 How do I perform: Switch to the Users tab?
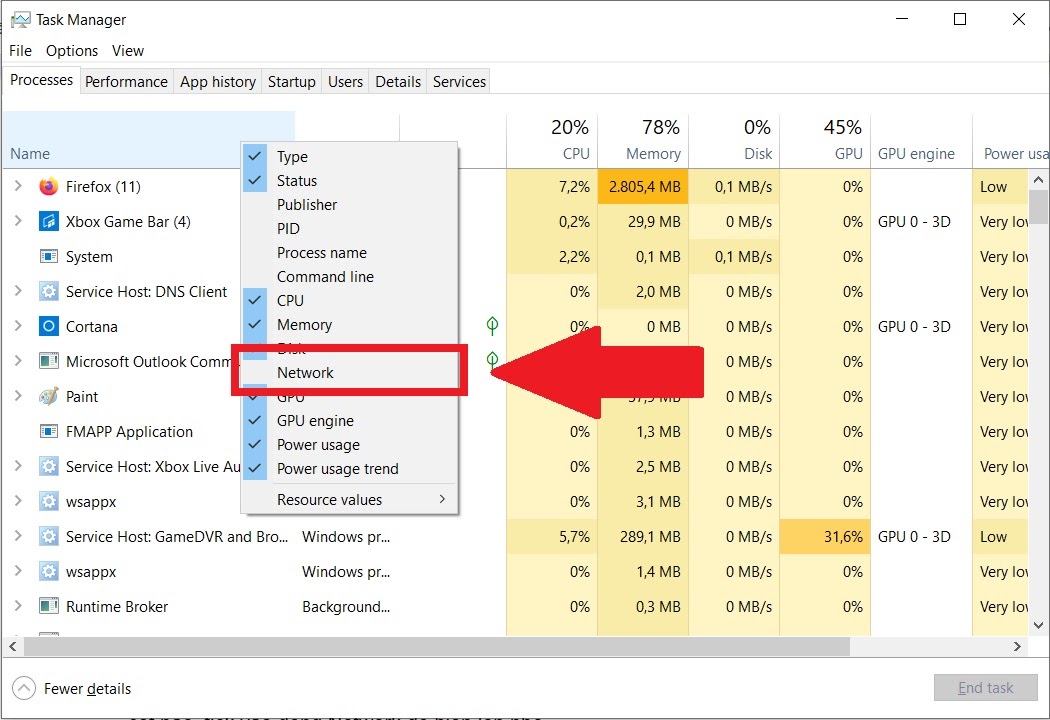click(345, 81)
